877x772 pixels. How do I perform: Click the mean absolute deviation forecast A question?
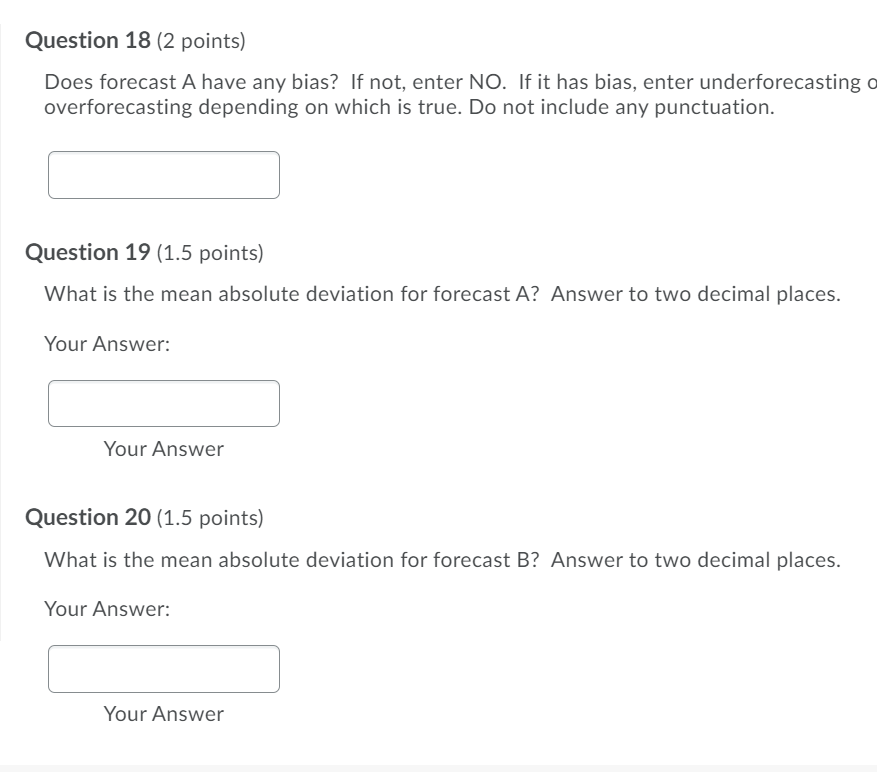[x=441, y=294]
